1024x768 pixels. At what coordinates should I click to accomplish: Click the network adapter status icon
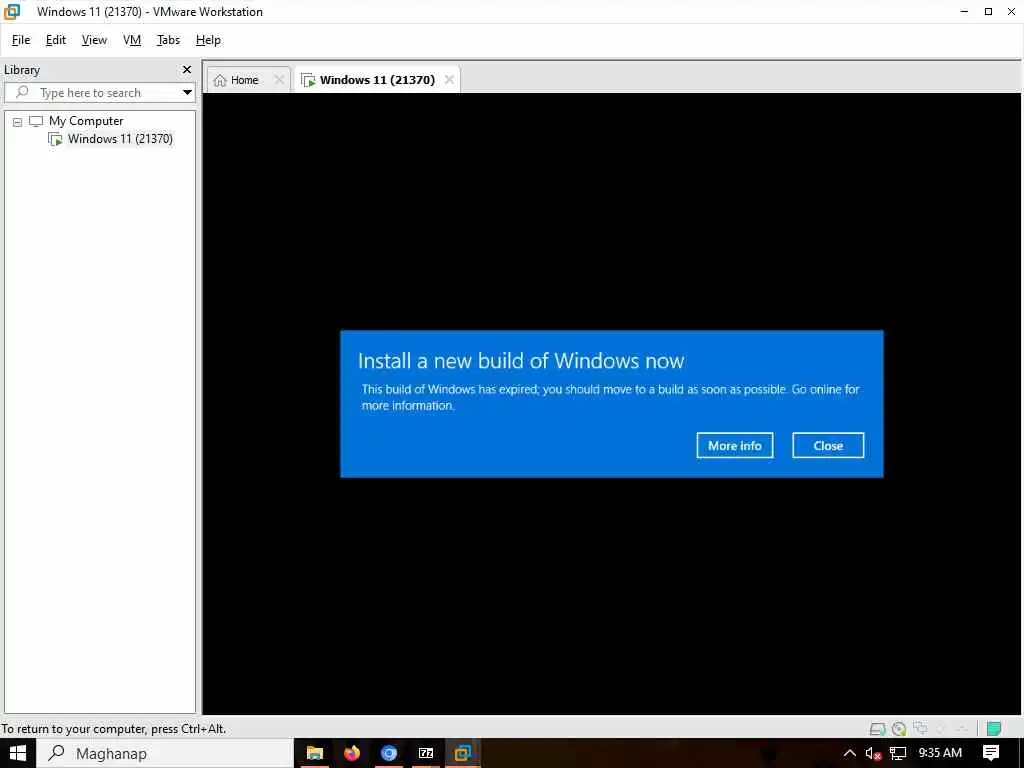[x=920, y=728]
